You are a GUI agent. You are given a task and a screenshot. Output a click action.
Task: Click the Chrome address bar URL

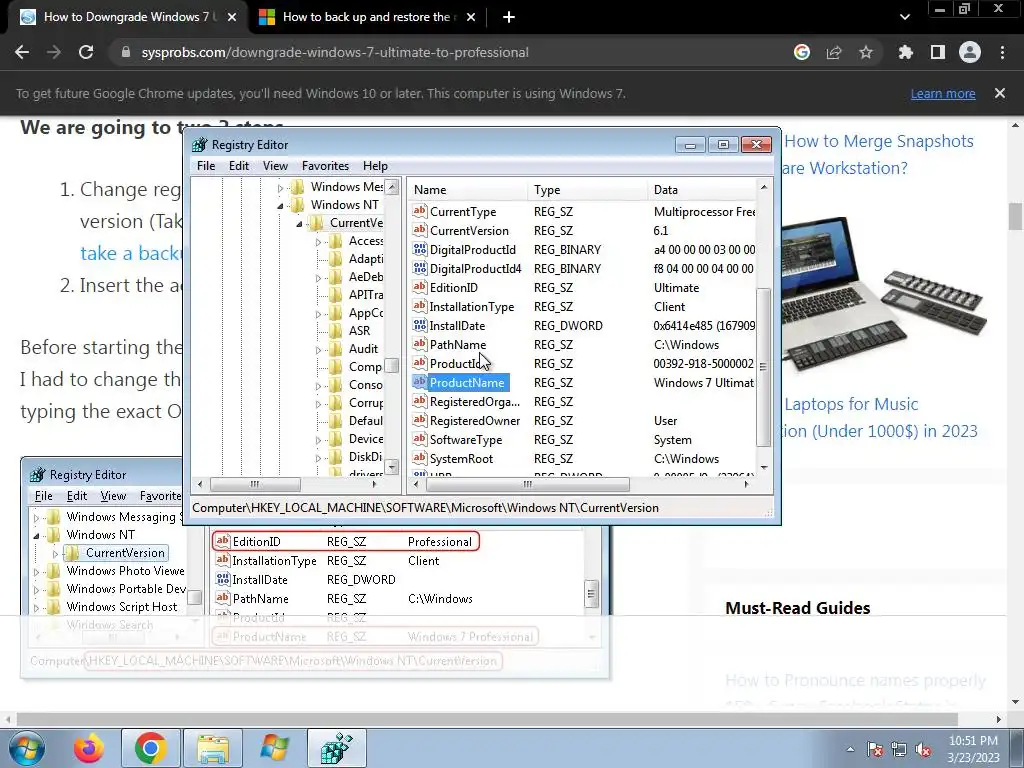click(x=335, y=52)
